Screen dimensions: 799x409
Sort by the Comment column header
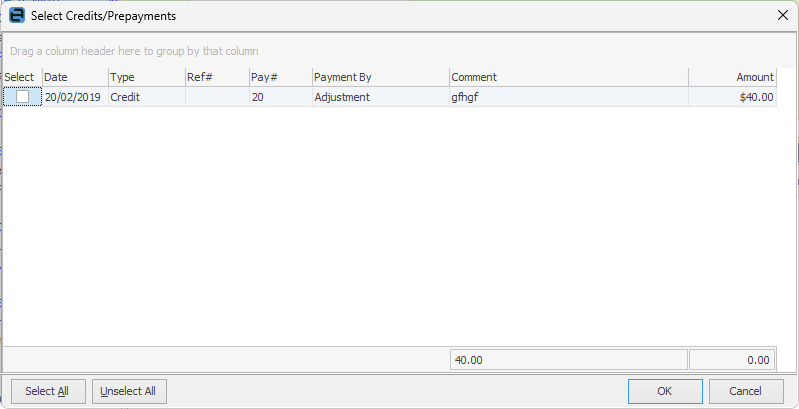click(x=569, y=77)
